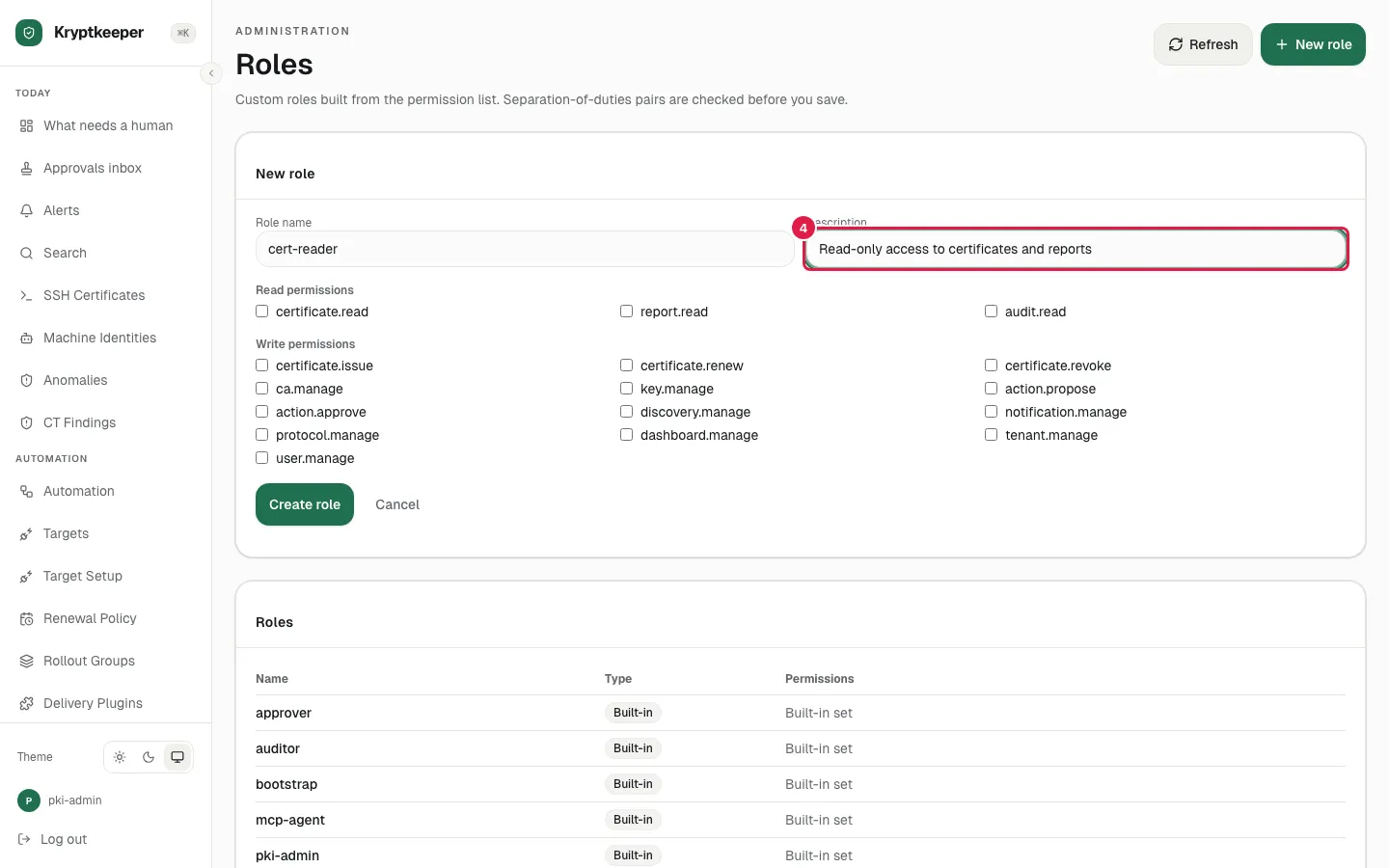This screenshot has height=868, width=1389.
Task: Switch to light theme sun icon
Action: click(x=120, y=757)
